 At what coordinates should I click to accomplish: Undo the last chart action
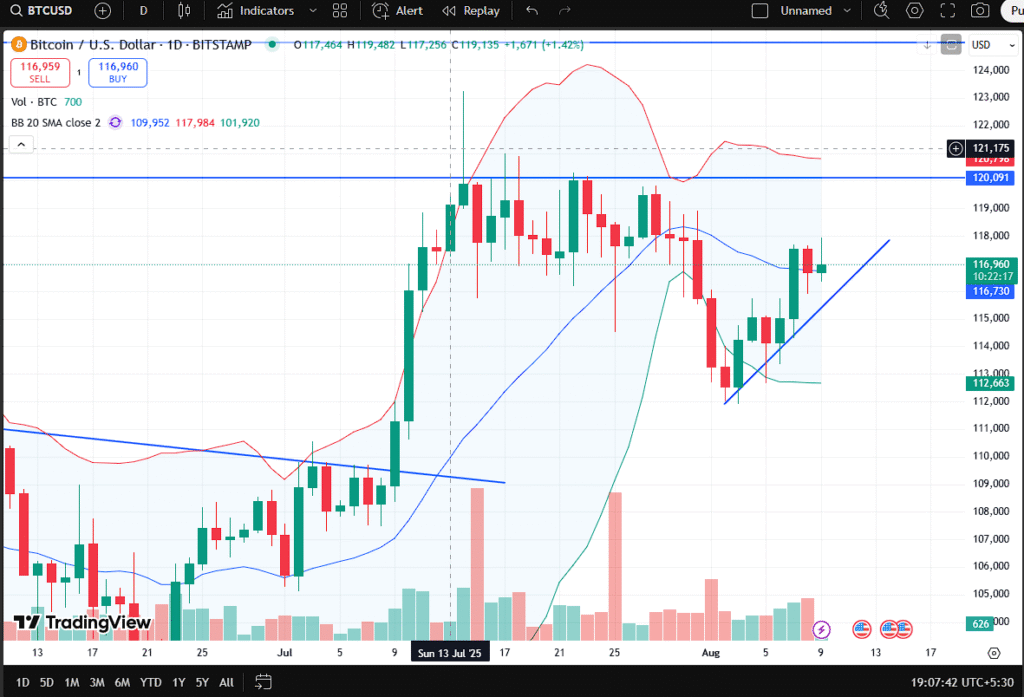(532, 10)
